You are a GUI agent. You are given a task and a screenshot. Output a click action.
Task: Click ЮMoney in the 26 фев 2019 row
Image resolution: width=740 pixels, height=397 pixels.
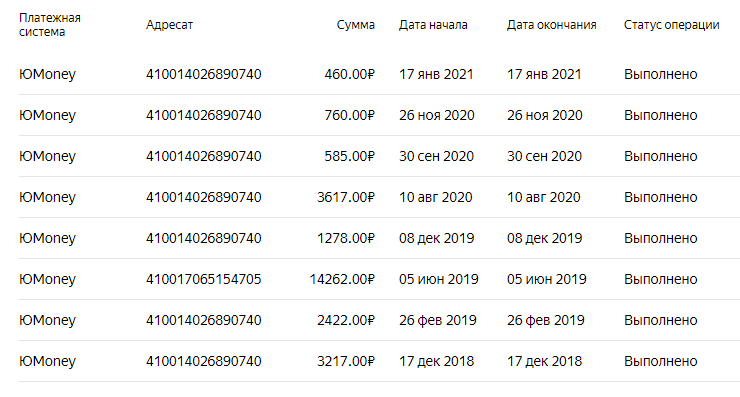(x=47, y=321)
